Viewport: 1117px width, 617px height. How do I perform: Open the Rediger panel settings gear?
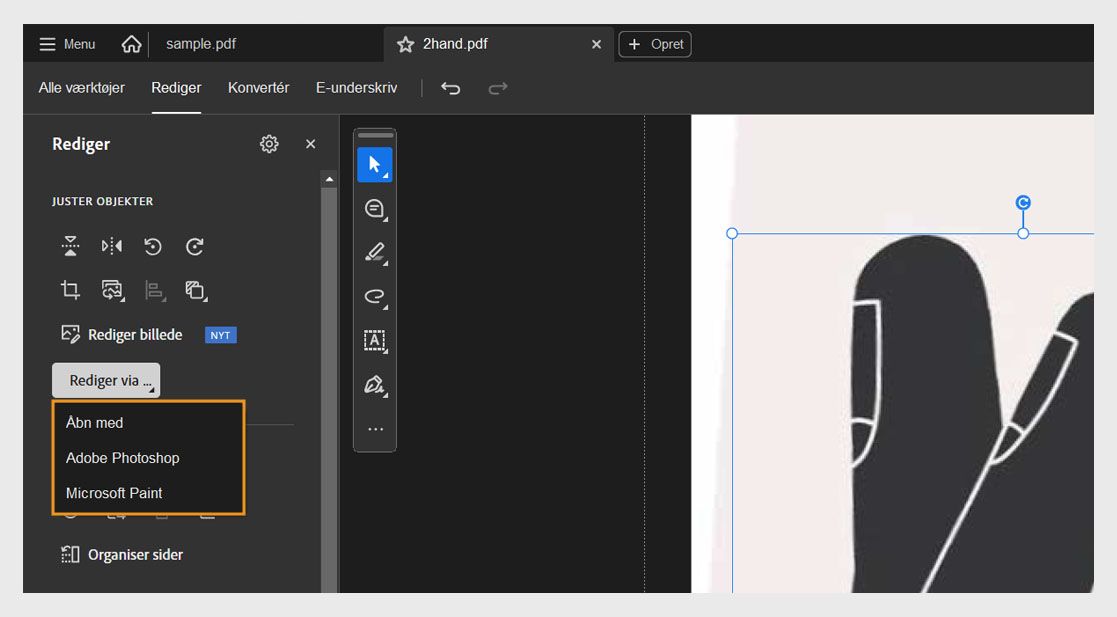[269, 143]
